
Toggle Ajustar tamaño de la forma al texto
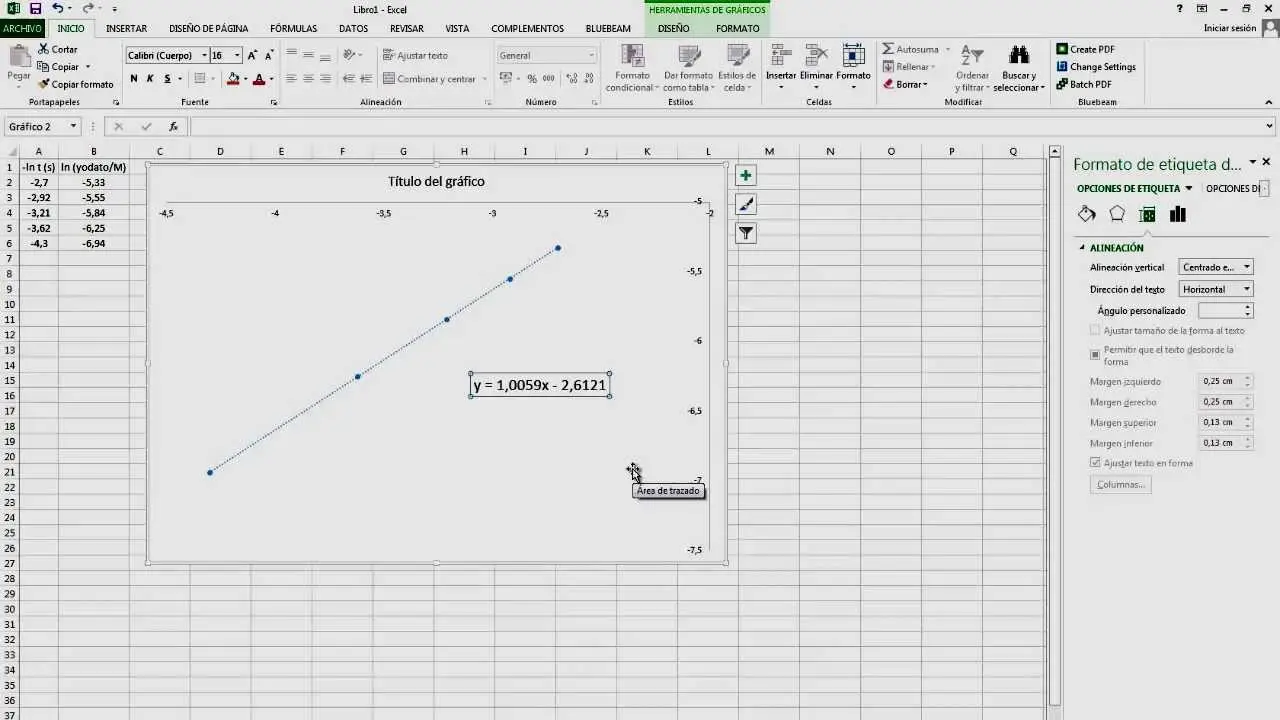(1095, 330)
